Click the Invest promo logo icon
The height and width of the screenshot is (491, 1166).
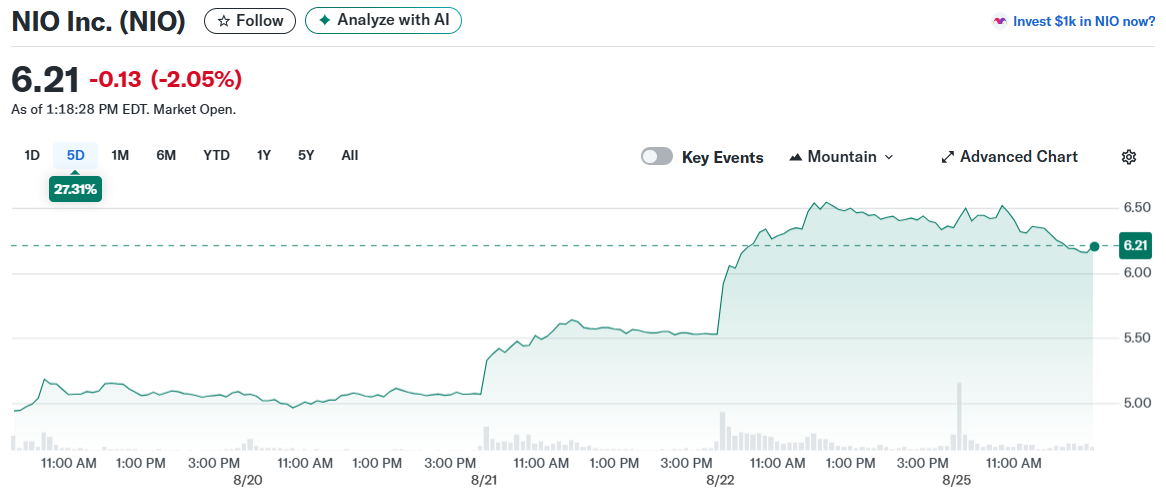(x=999, y=22)
